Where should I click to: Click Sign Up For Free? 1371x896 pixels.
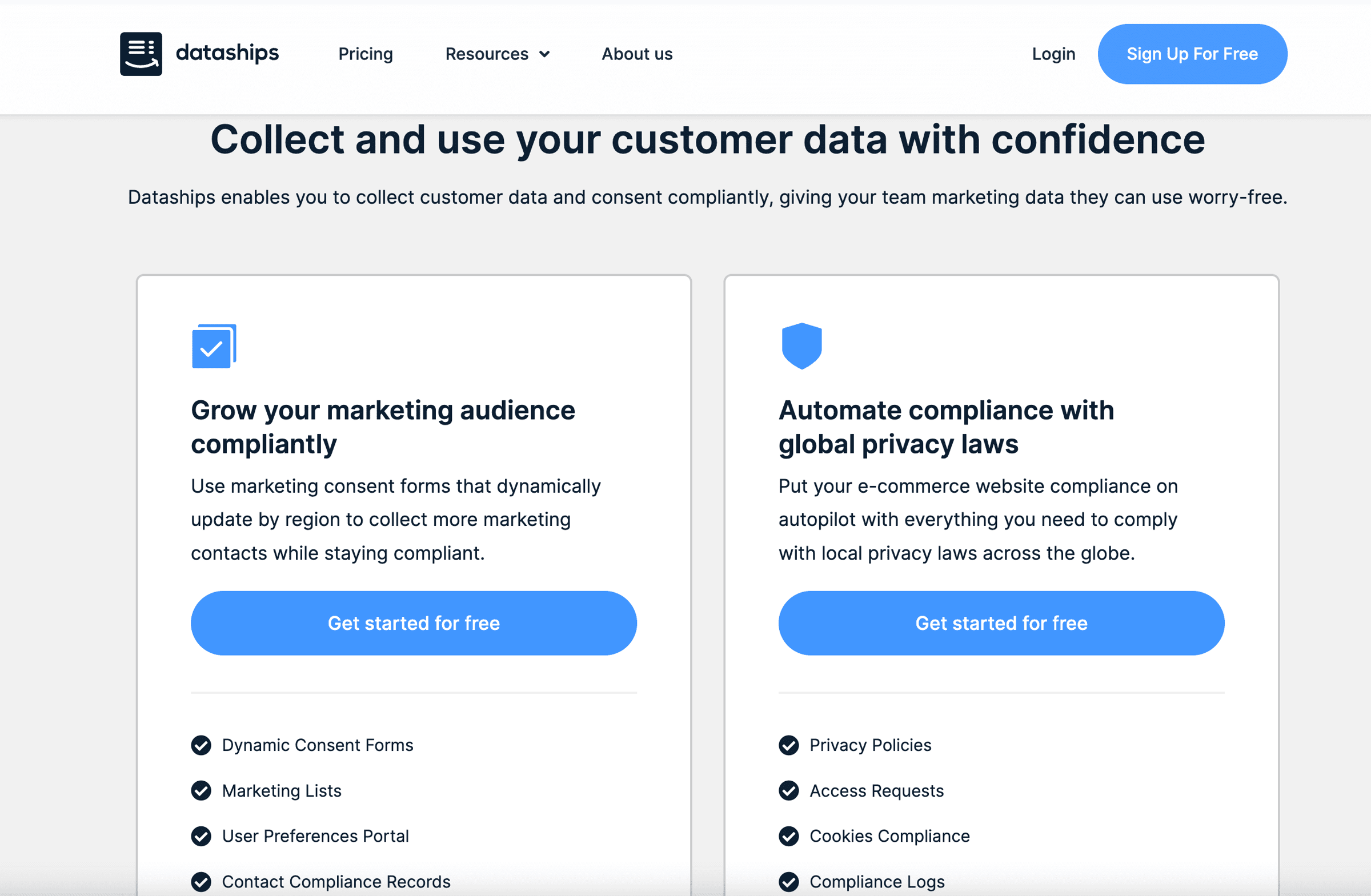coord(1192,54)
